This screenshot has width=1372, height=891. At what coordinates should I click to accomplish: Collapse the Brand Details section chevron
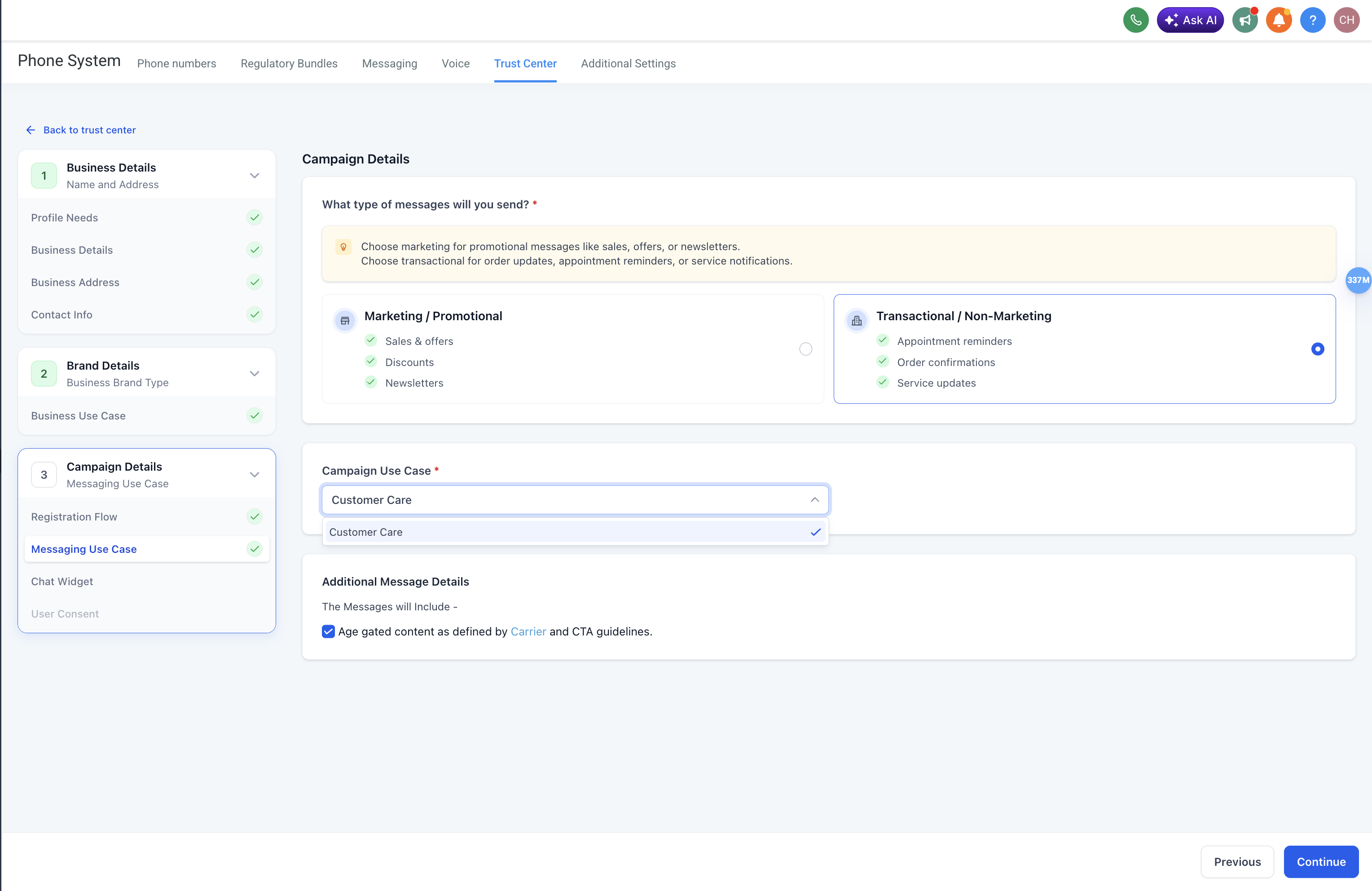pos(254,374)
